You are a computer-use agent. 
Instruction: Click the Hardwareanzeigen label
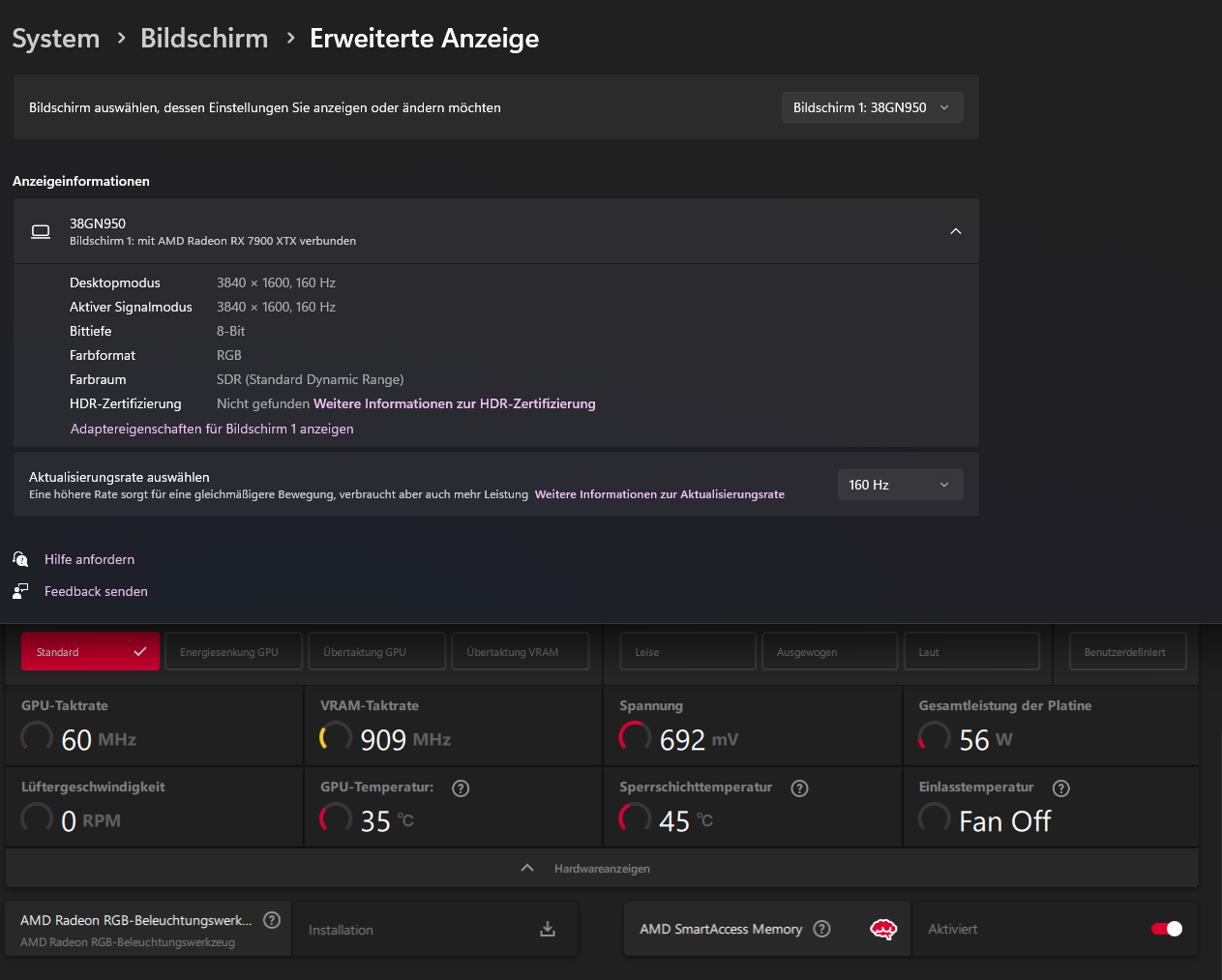pyautogui.click(x=602, y=869)
